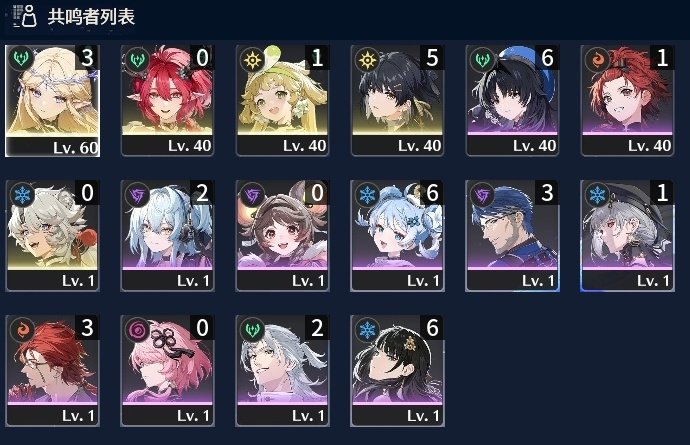Select the blonde elf character at Lv. 60
This screenshot has width=690, height=445.
52,101
